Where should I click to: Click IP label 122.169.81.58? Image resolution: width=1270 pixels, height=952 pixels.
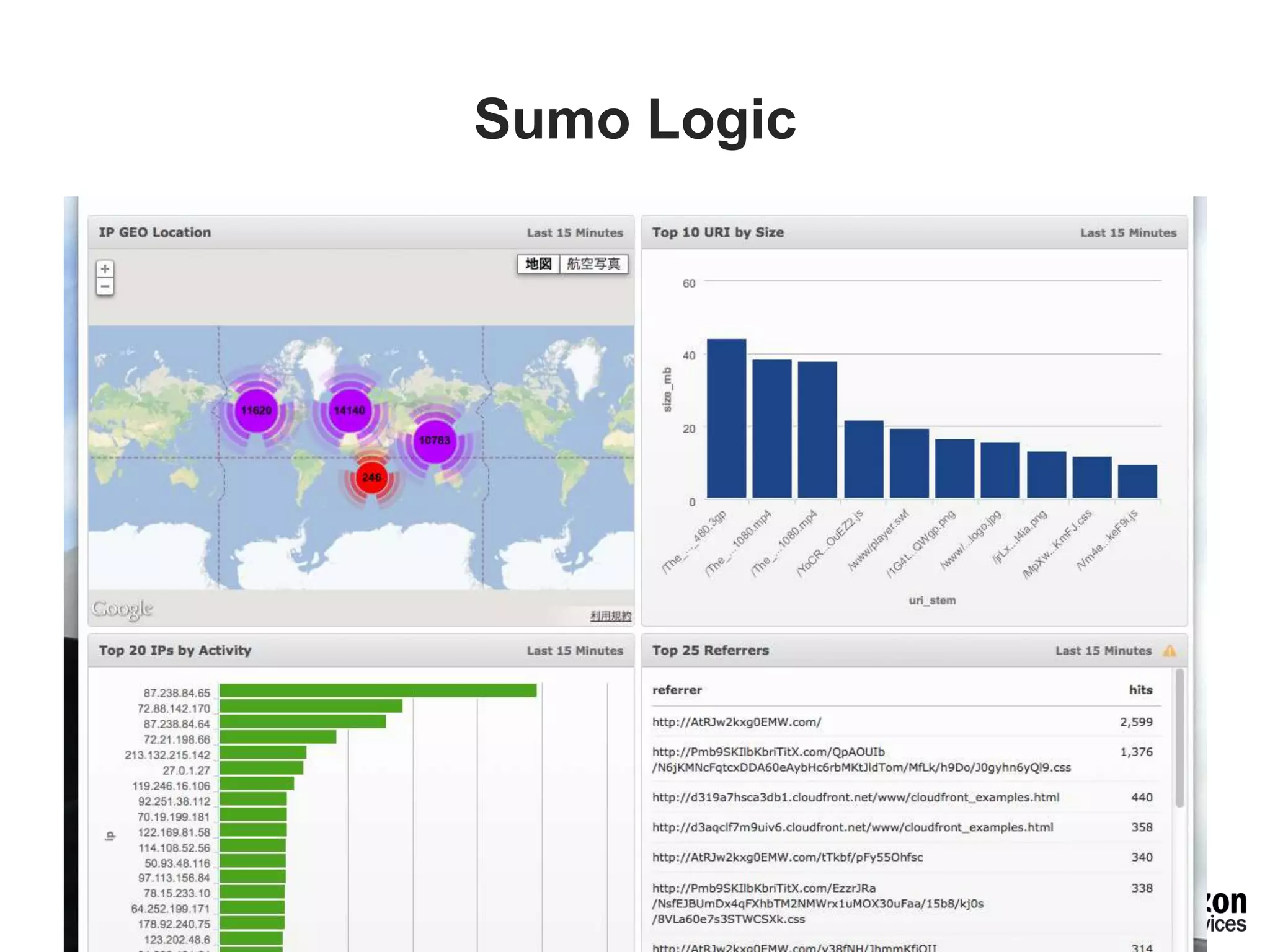[174, 832]
